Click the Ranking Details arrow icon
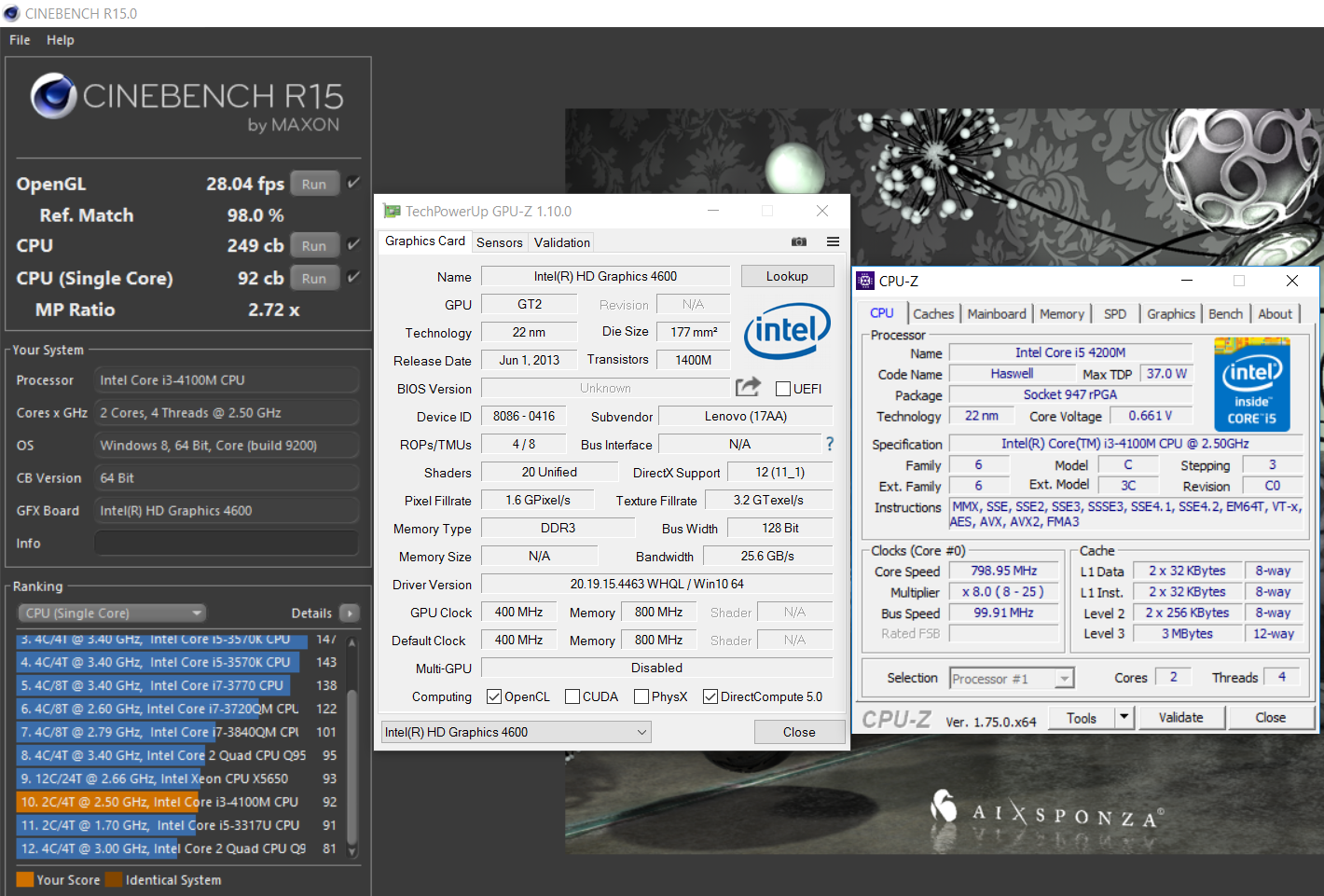 click(x=350, y=613)
